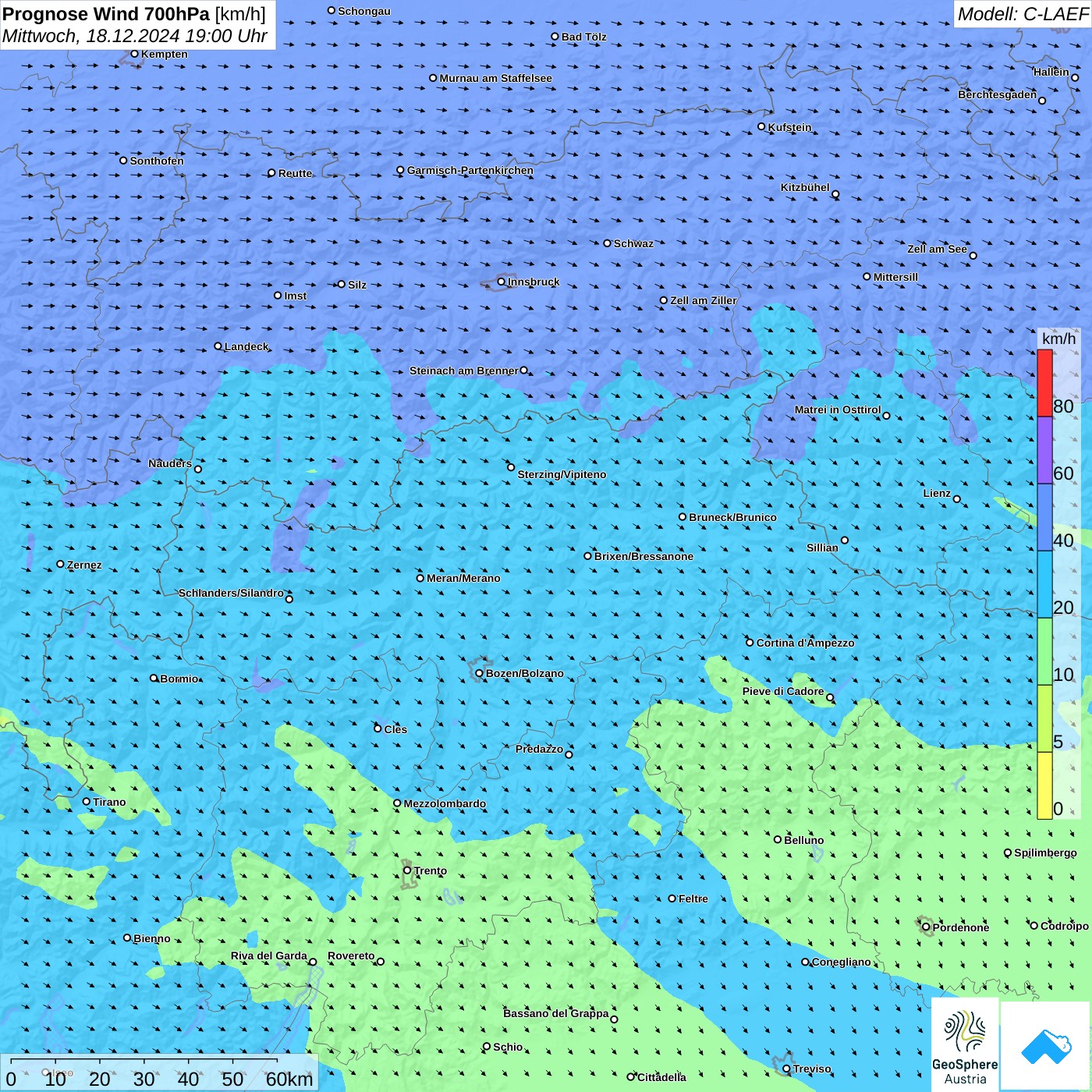Click the Landeck city marker
The width and height of the screenshot is (1092, 1092).
click(218, 346)
